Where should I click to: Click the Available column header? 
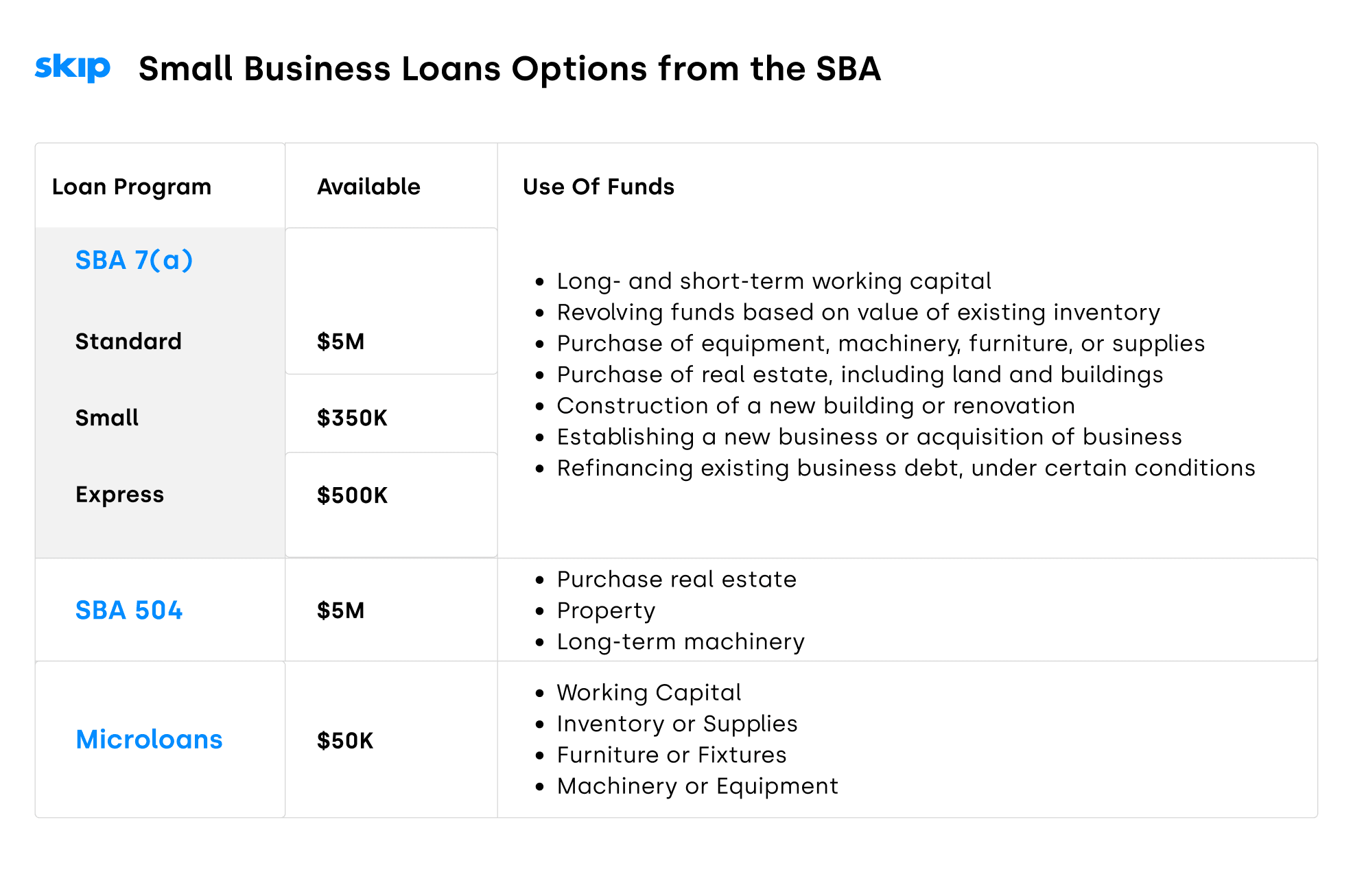point(368,187)
